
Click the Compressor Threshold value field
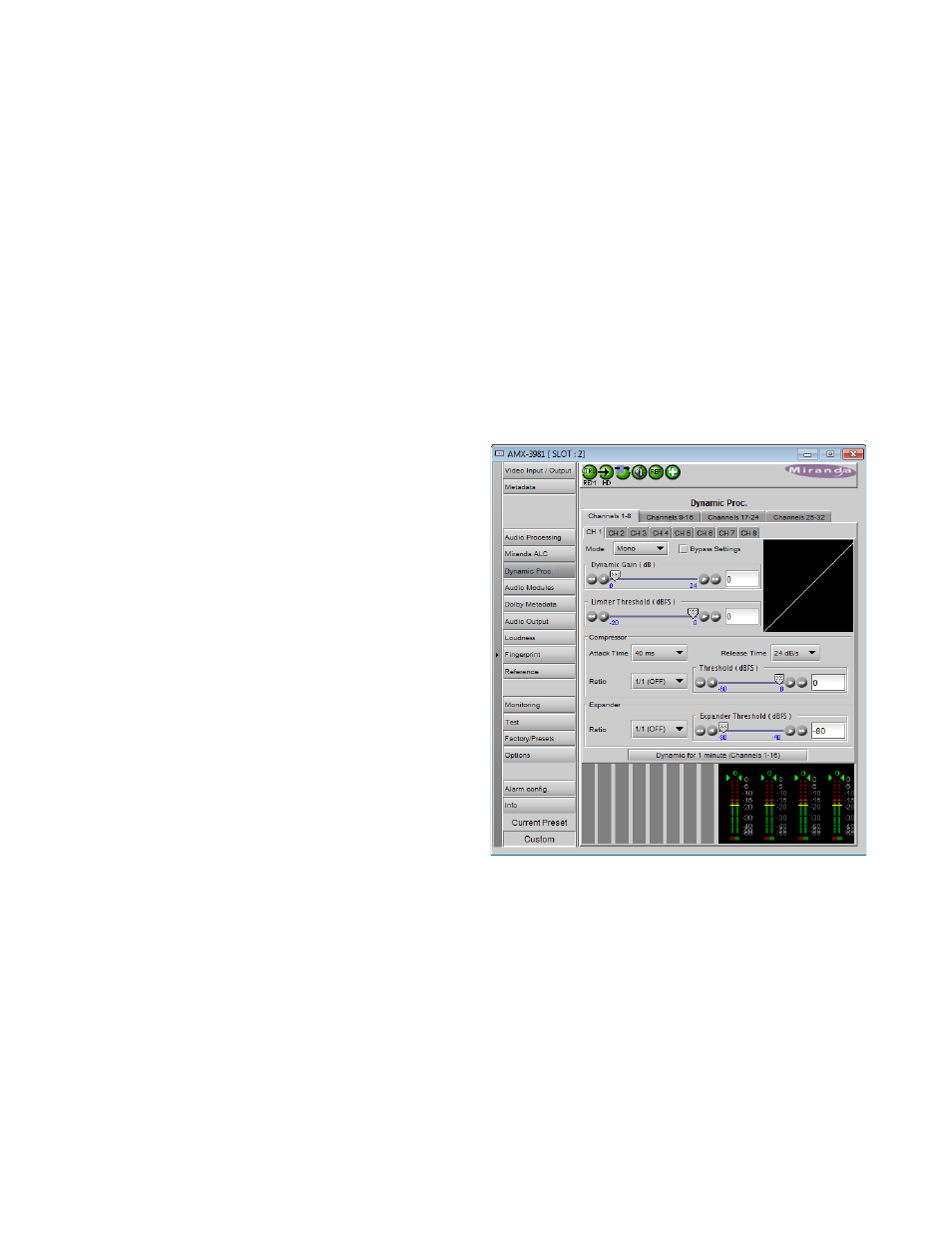827,683
